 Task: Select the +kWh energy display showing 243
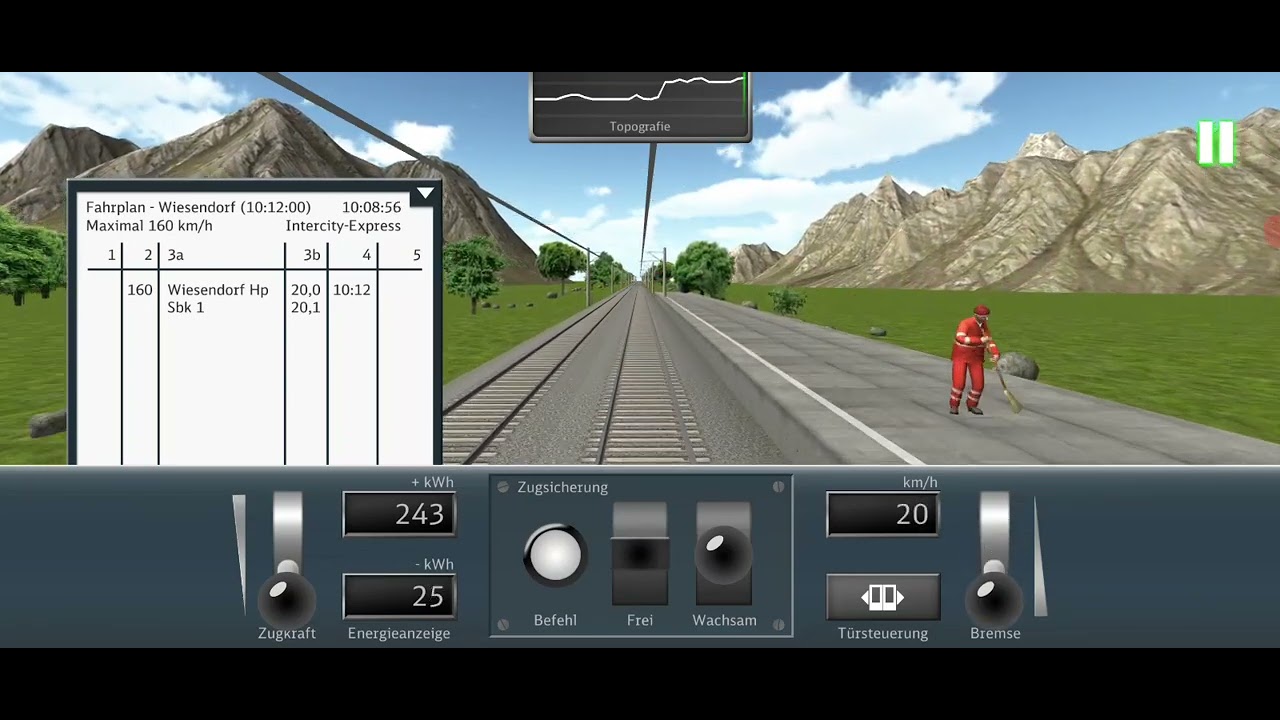pyautogui.click(x=399, y=514)
